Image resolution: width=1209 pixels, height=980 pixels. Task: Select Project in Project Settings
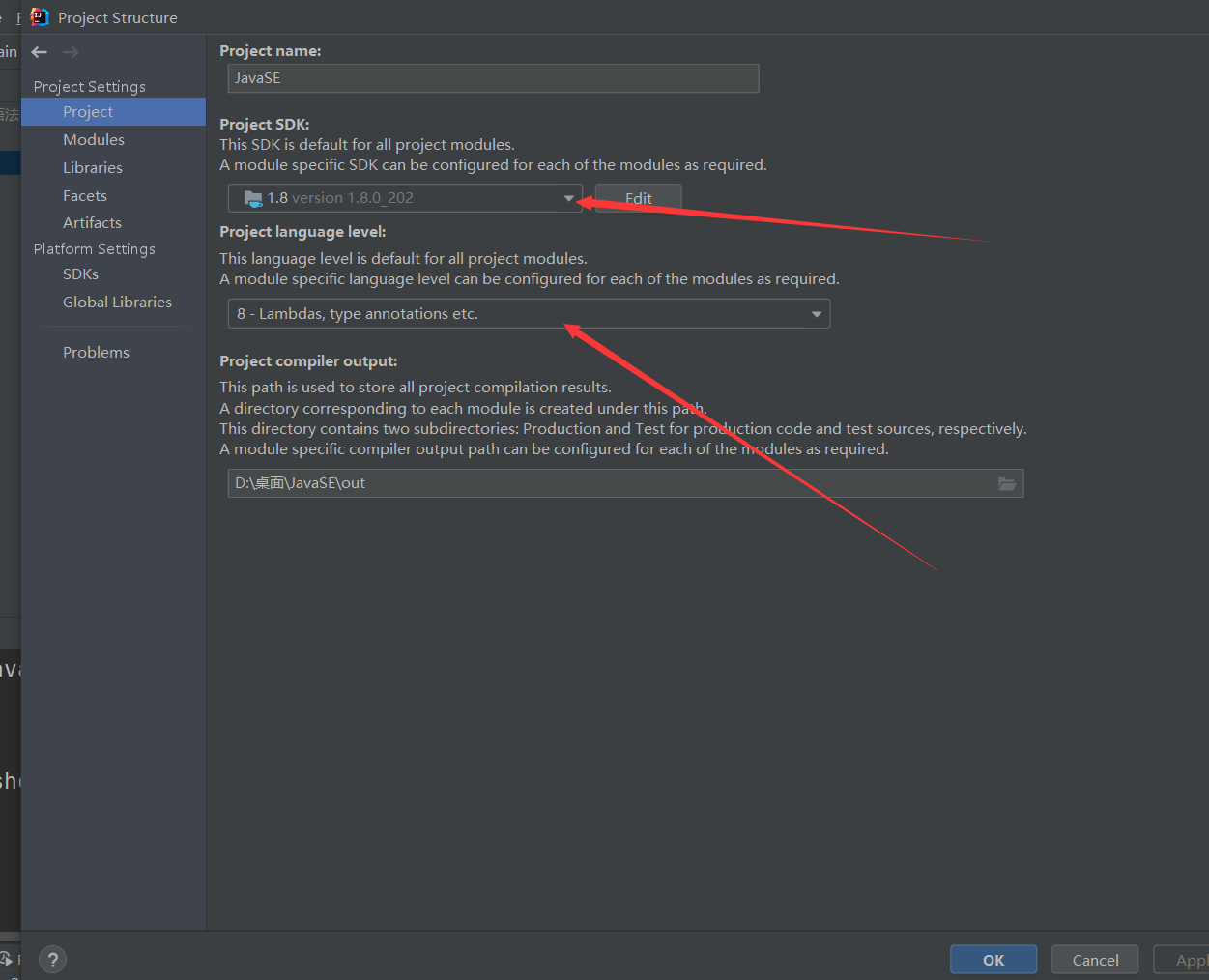pyautogui.click(x=113, y=112)
